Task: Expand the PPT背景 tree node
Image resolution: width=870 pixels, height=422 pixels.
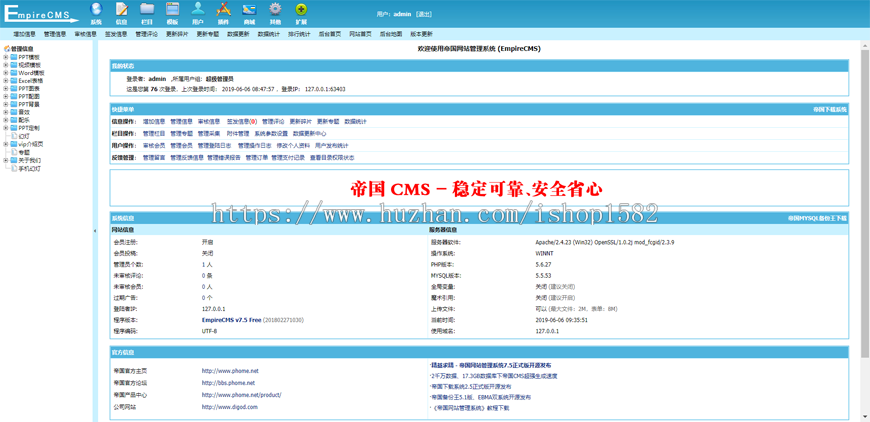Action: click(6, 104)
